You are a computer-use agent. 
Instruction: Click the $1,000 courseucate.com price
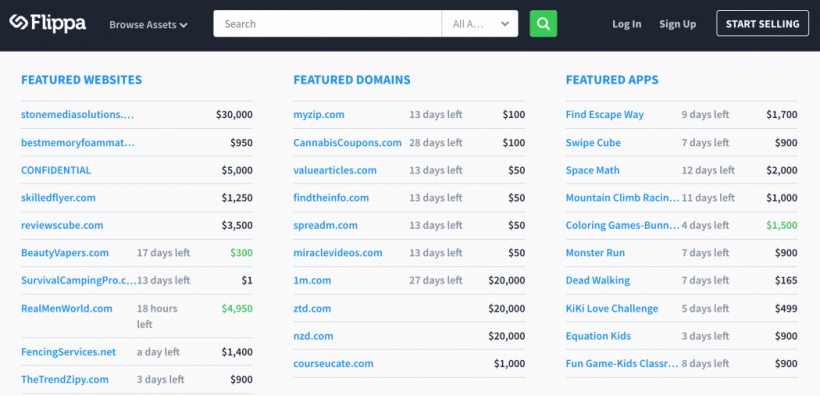tap(509, 364)
